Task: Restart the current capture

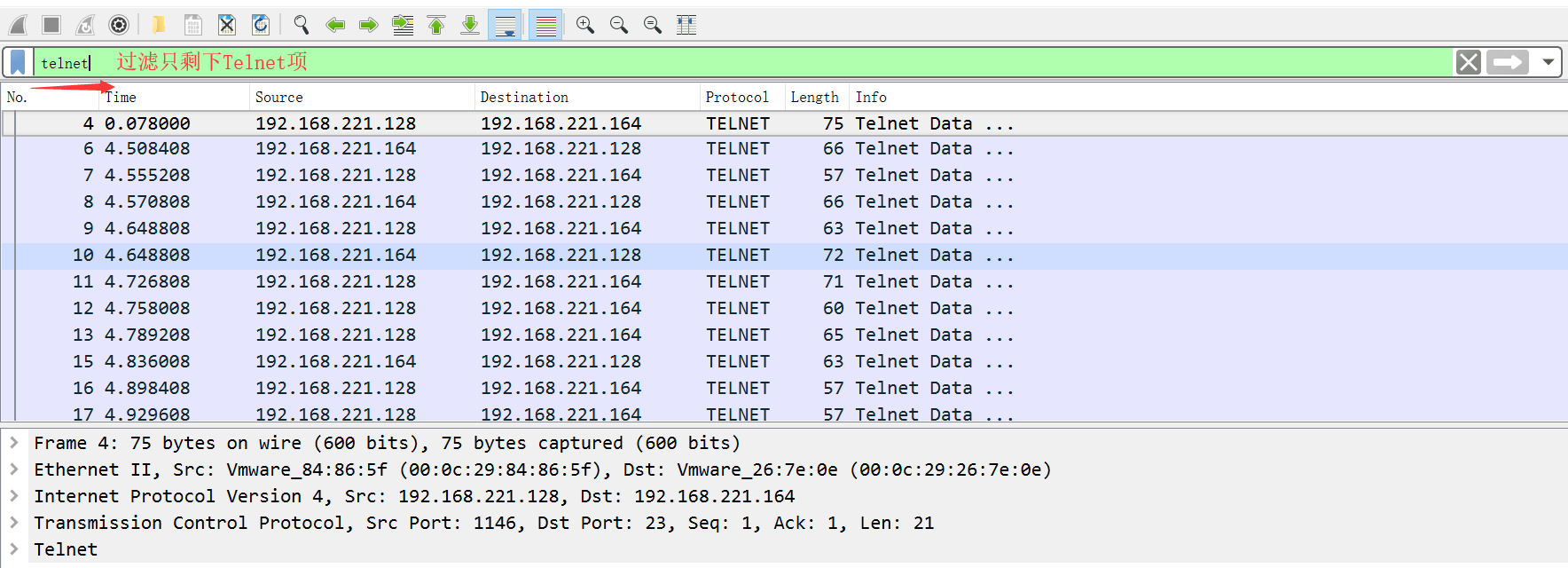Action: [x=85, y=25]
